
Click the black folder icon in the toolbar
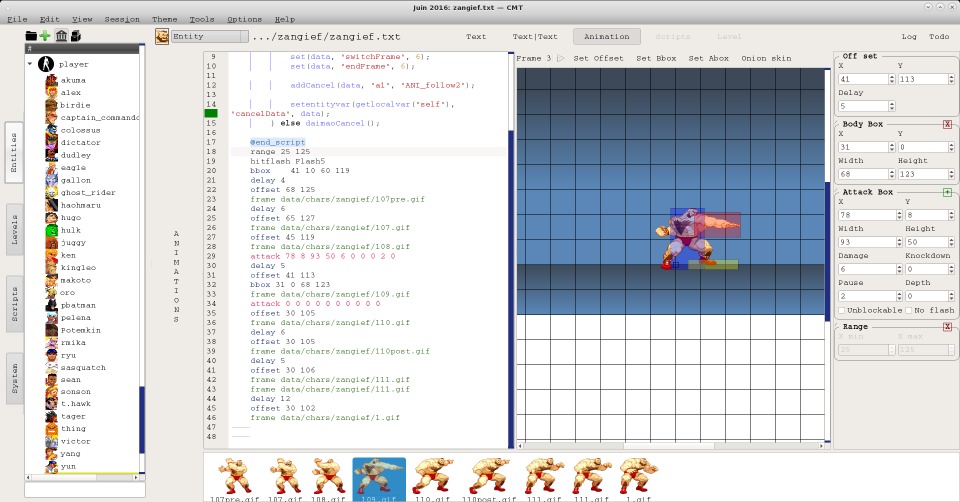pyautogui.click(x=31, y=36)
